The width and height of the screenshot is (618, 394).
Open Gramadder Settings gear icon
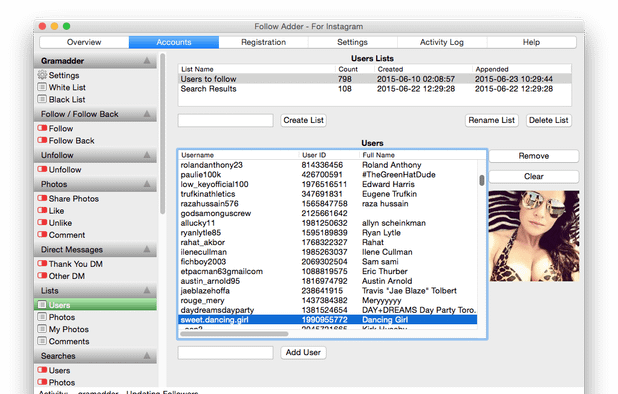pyautogui.click(x=42, y=74)
